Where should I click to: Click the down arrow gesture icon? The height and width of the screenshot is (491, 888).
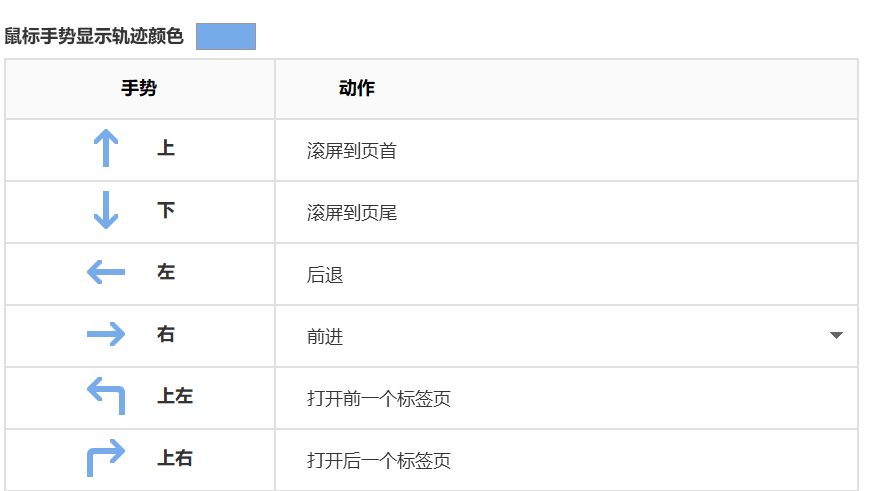(106, 211)
